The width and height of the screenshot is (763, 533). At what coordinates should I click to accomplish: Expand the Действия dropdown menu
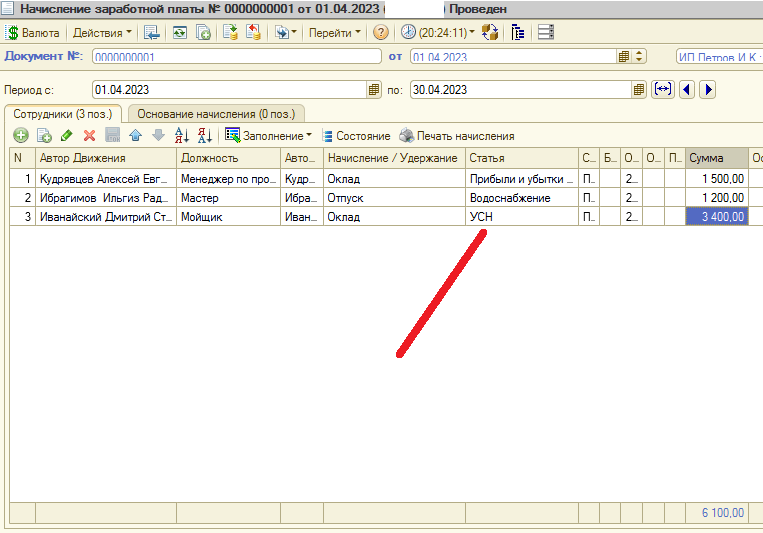coord(103,32)
